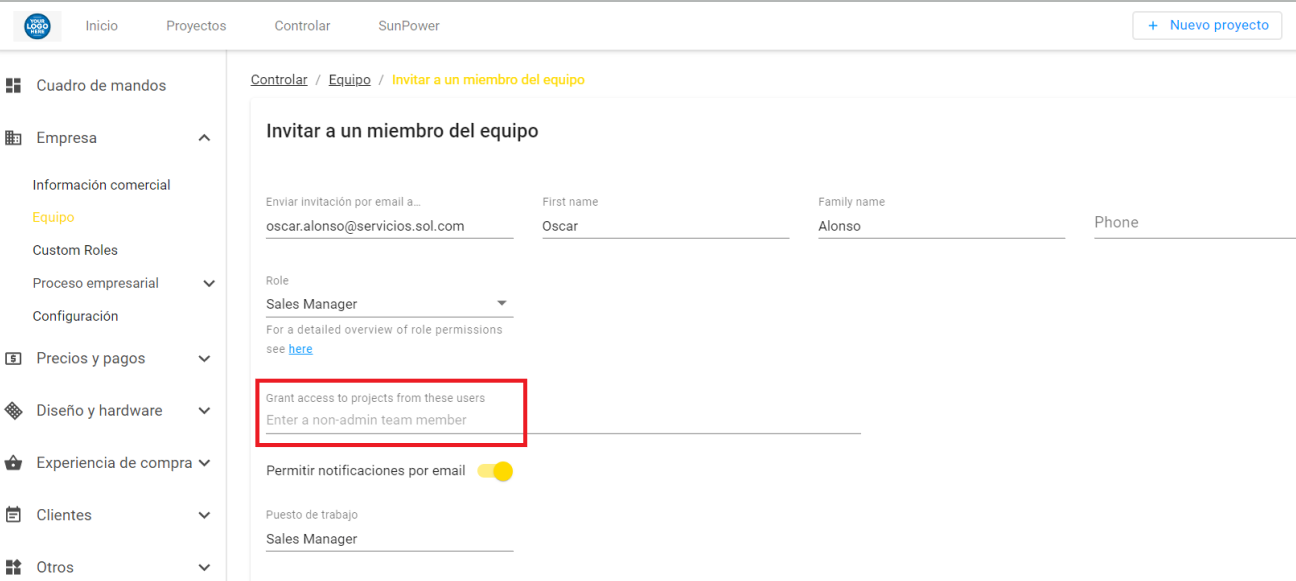1296x581 pixels.
Task: Click the Cuadro de mandos dashboard icon
Action: [14, 86]
